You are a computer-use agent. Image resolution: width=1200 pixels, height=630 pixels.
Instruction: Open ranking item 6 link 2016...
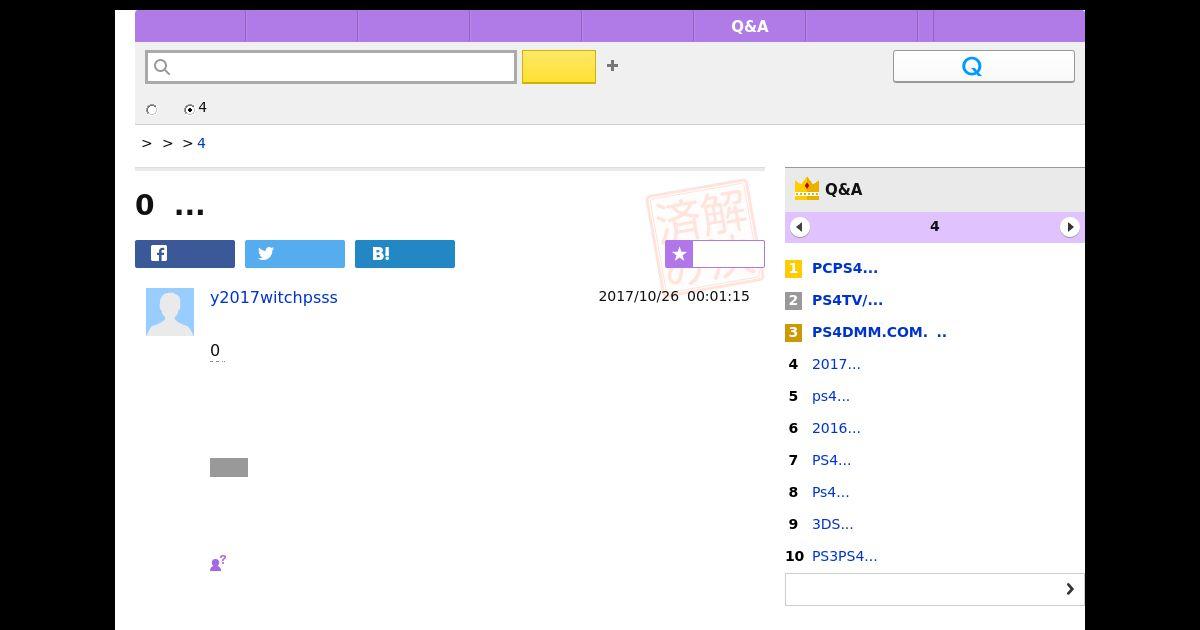tap(836, 428)
